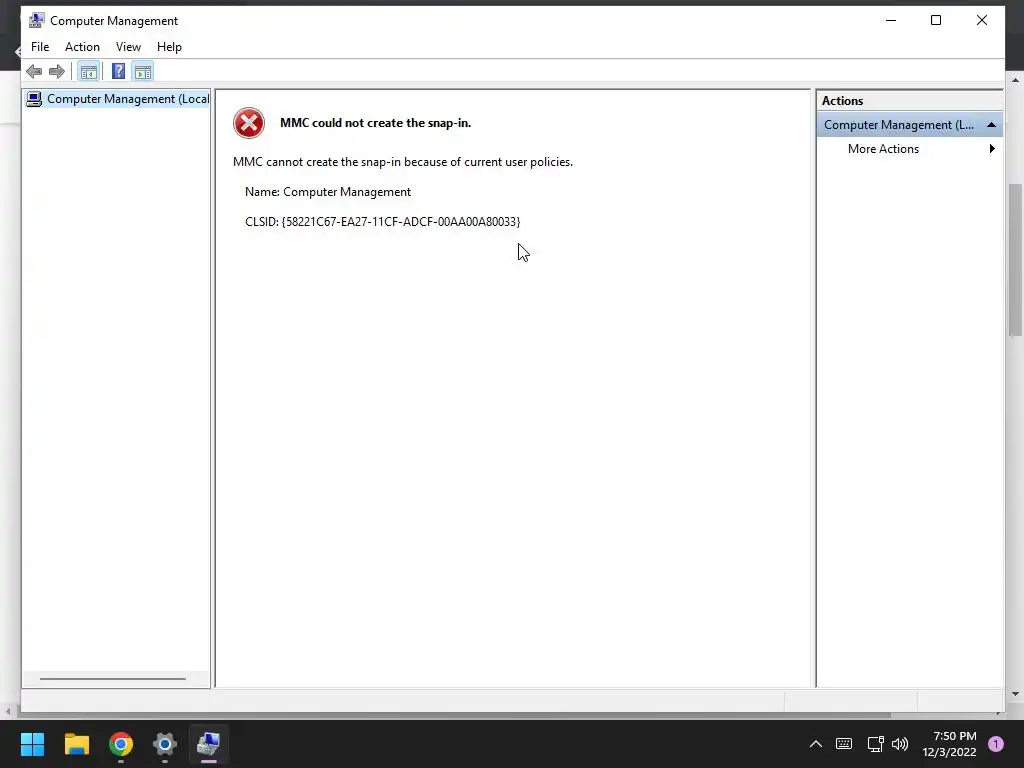Click the red error X icon
Image resolution: width=1024 pixels, height=768 pixels.
coord(249,123)
